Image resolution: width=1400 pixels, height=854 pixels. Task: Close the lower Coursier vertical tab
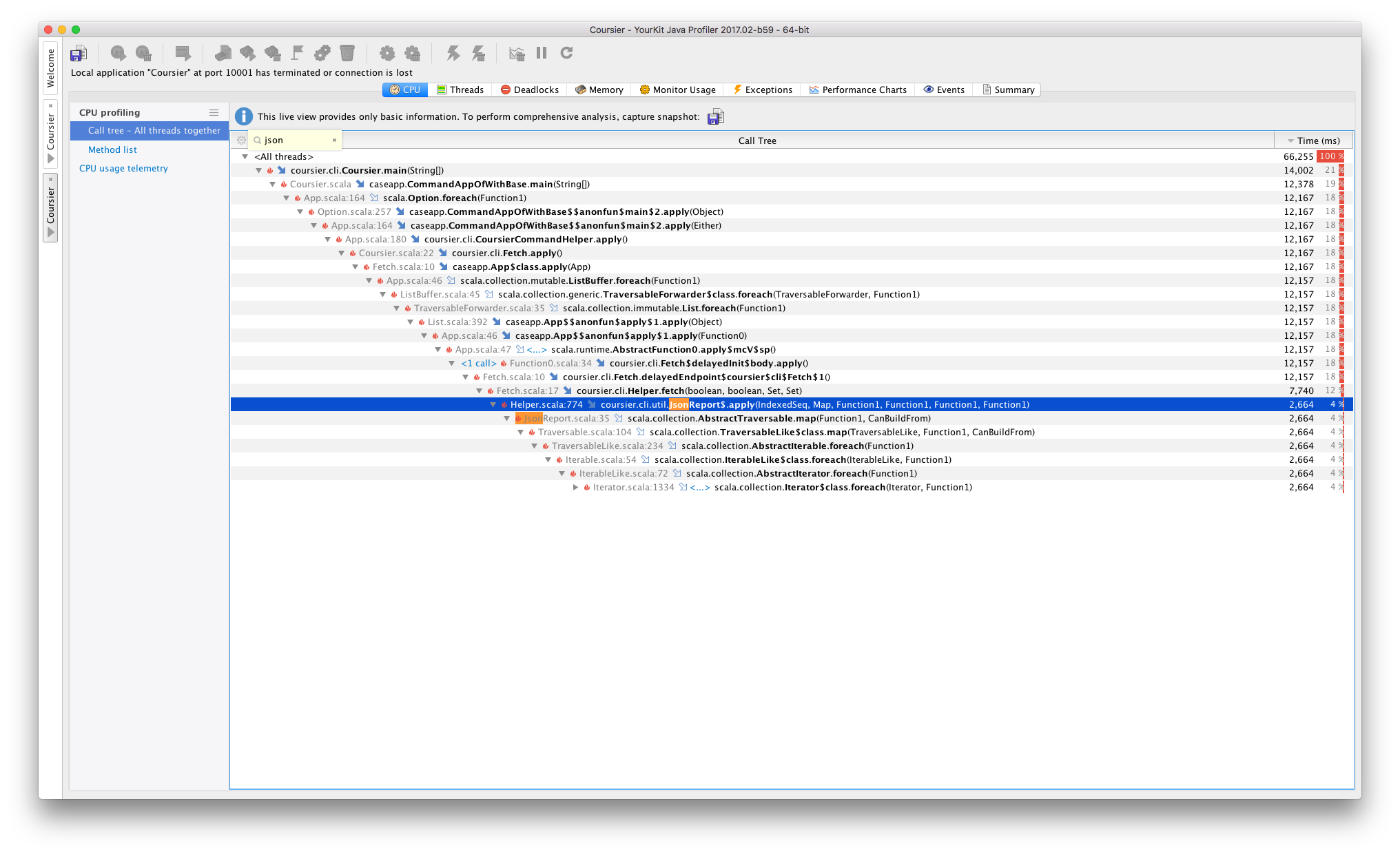point(50,180)
